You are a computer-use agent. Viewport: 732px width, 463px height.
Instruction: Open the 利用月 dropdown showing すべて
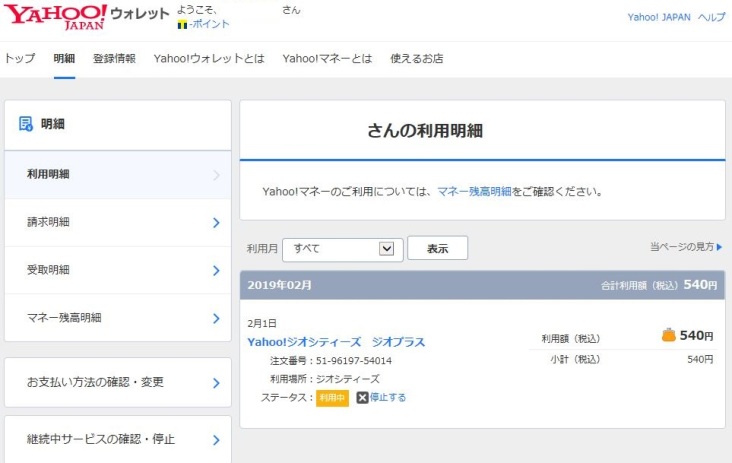(x=343, y=249)
